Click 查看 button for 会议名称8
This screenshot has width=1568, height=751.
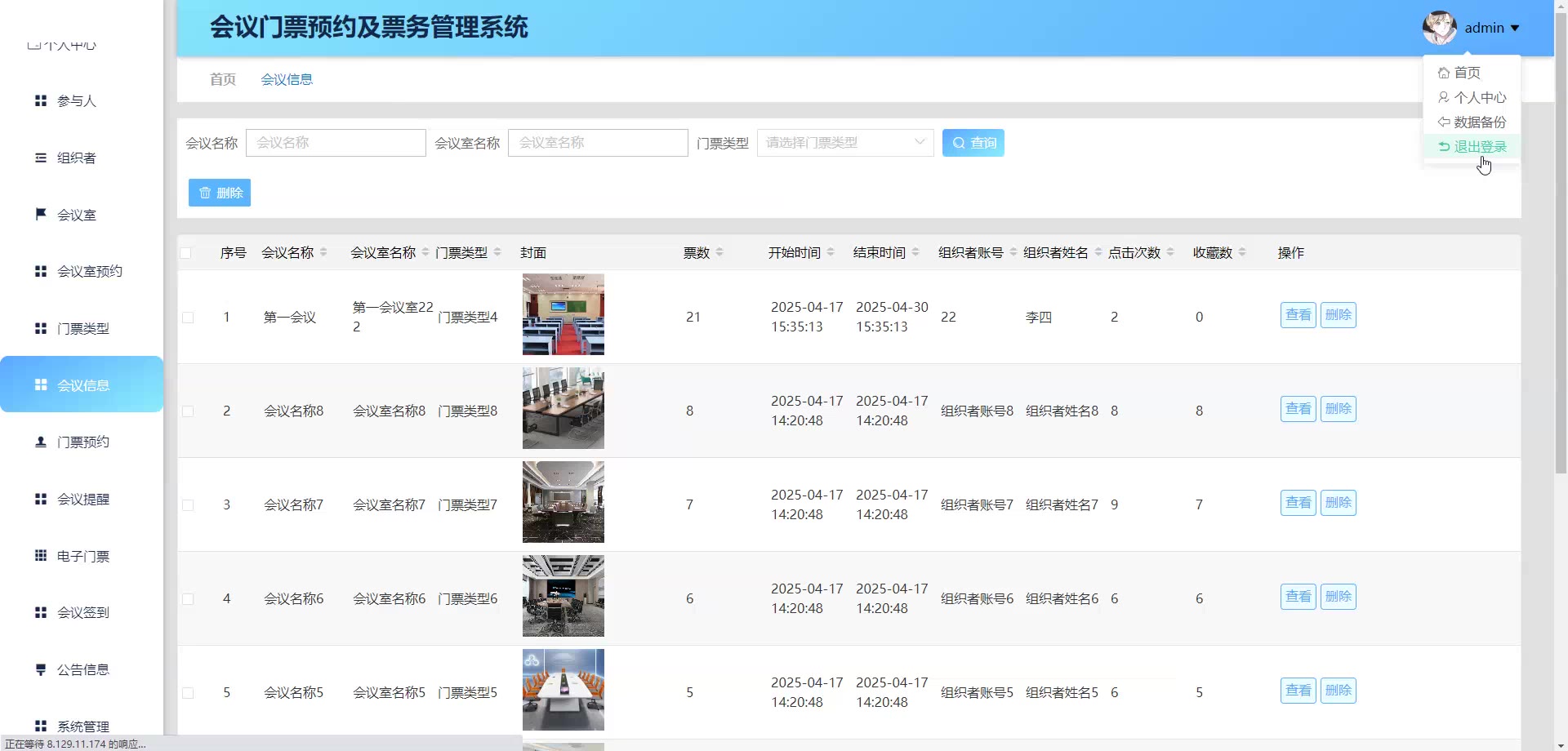1298,409
